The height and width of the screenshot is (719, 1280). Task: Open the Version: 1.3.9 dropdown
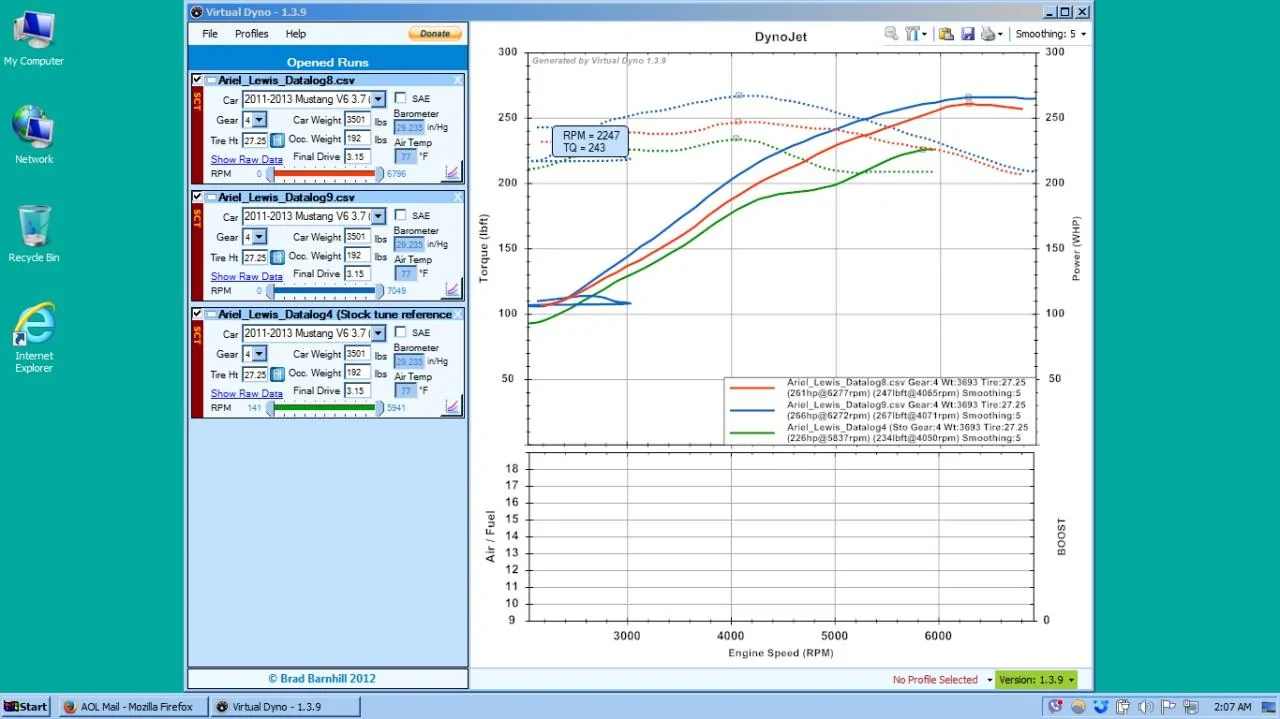1037,680
